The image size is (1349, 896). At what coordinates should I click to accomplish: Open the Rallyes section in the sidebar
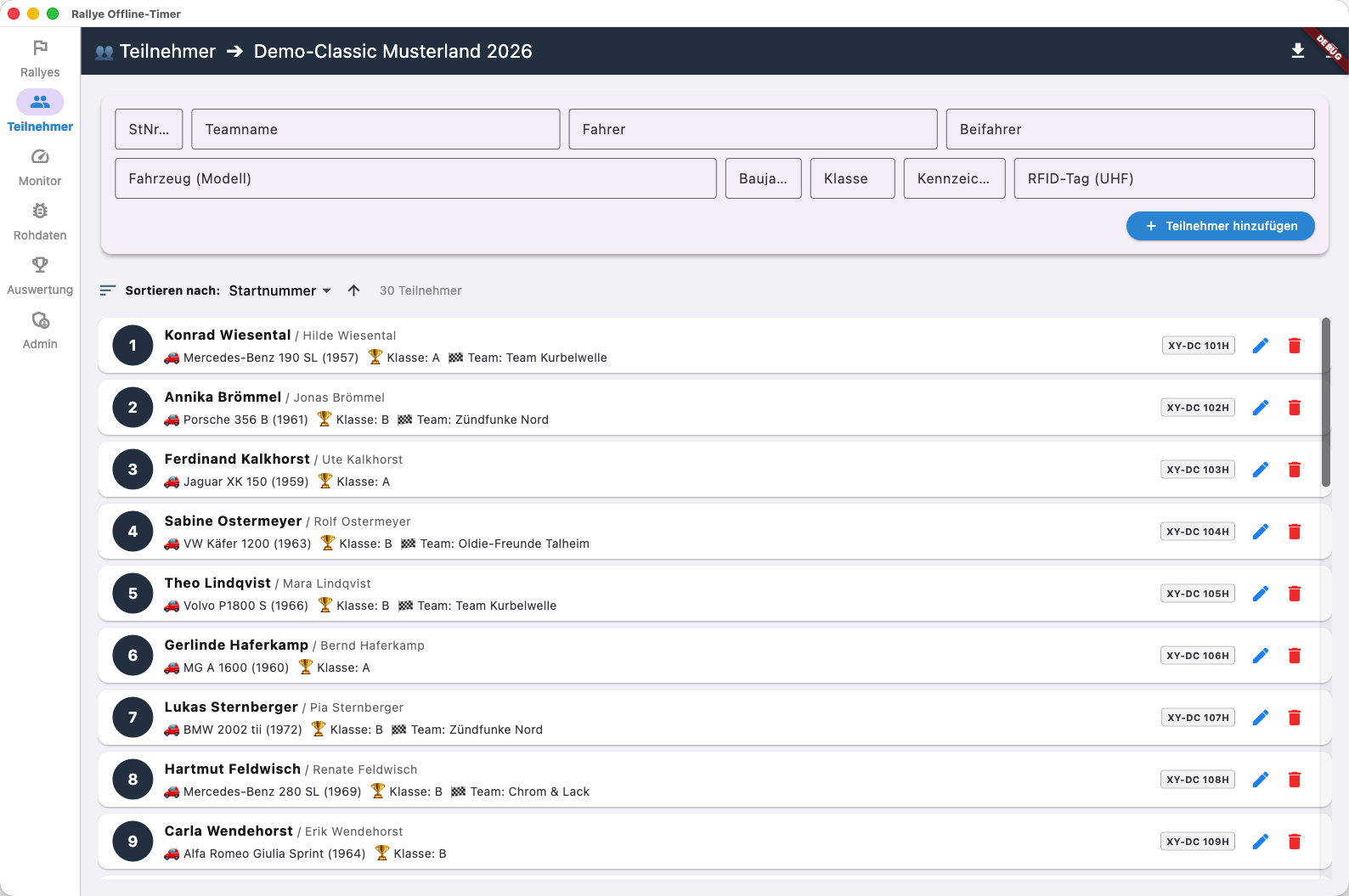click(40, 59)
